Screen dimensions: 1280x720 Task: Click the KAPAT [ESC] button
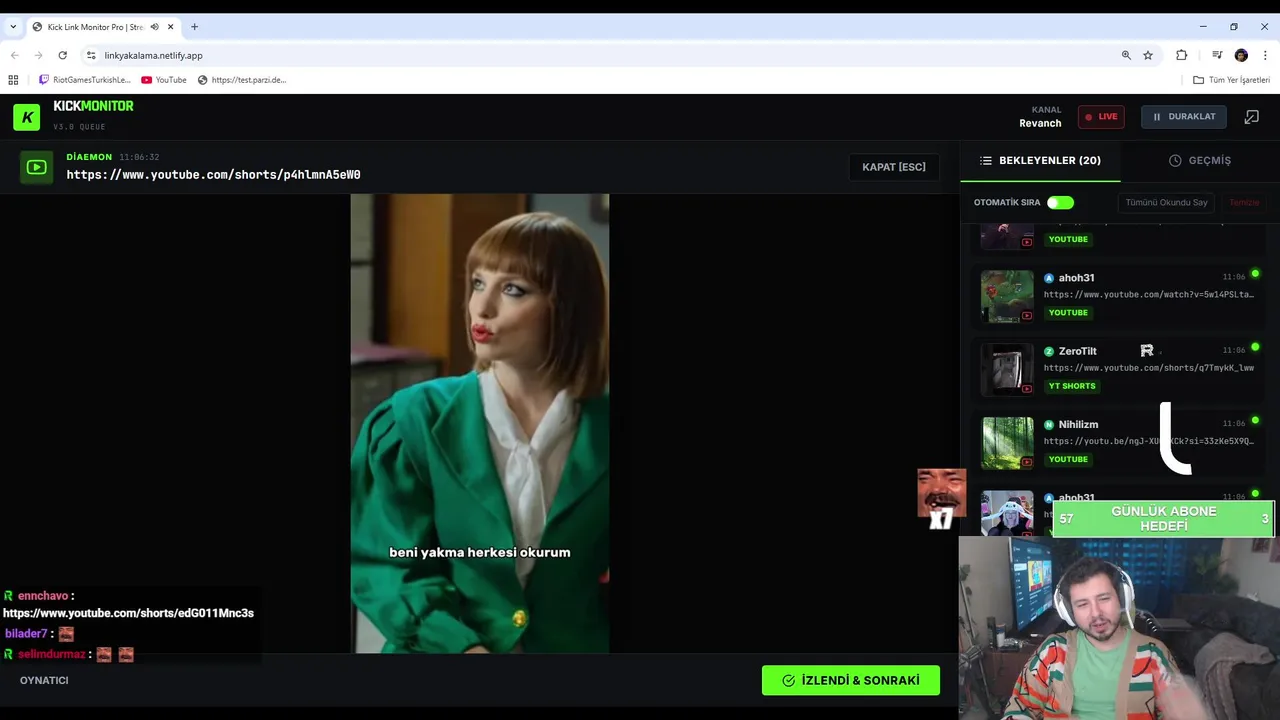[x=894, y=167]
